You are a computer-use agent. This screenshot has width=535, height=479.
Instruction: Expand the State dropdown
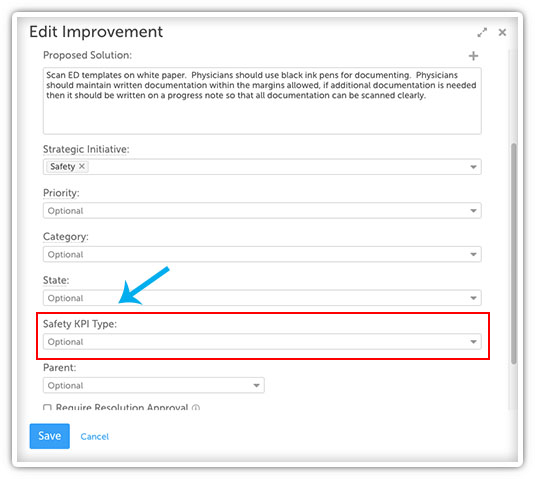pyautogui.click(x=262, y=298)
